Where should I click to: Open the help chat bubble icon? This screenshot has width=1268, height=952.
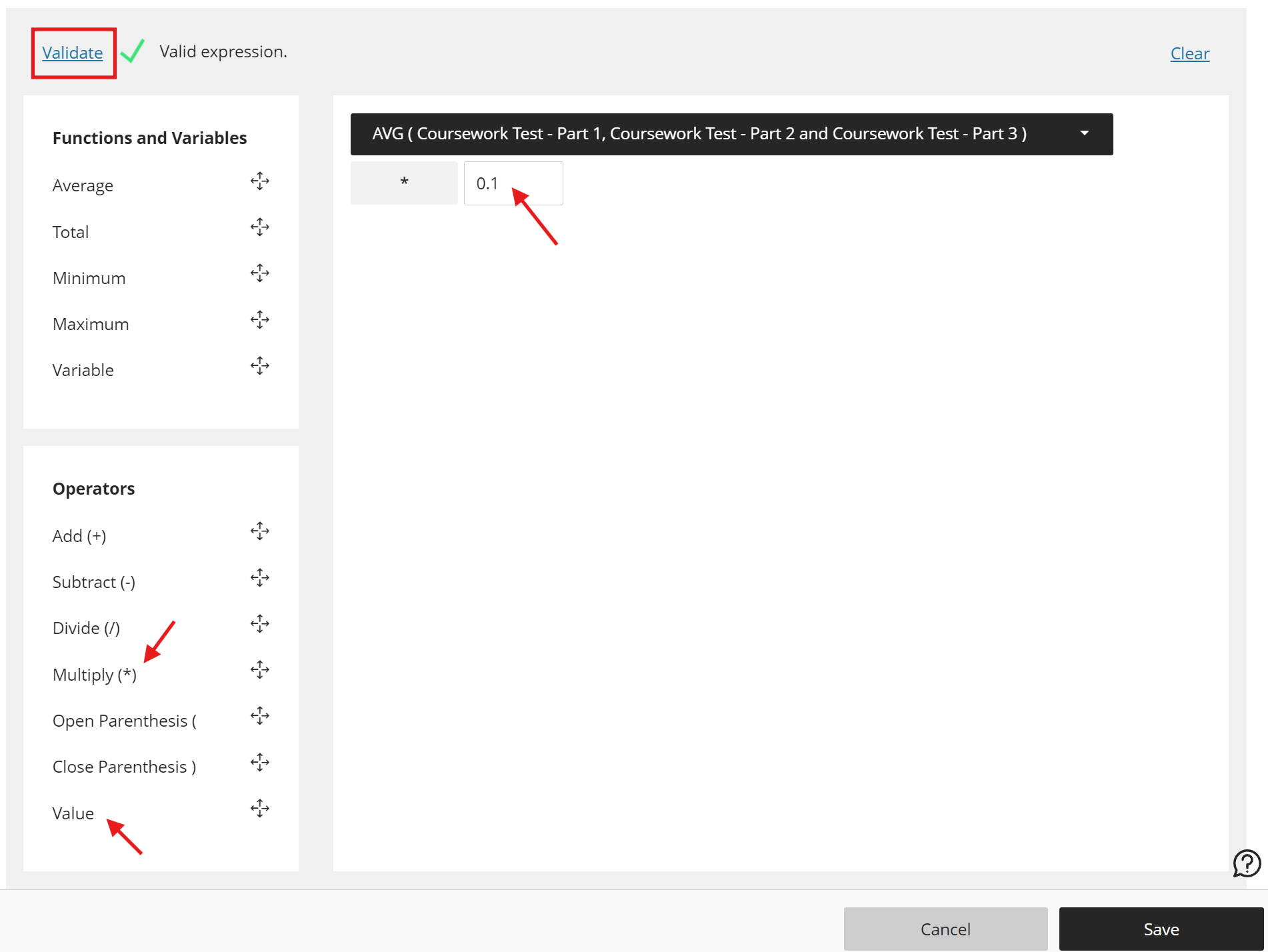coord(1247,863)
